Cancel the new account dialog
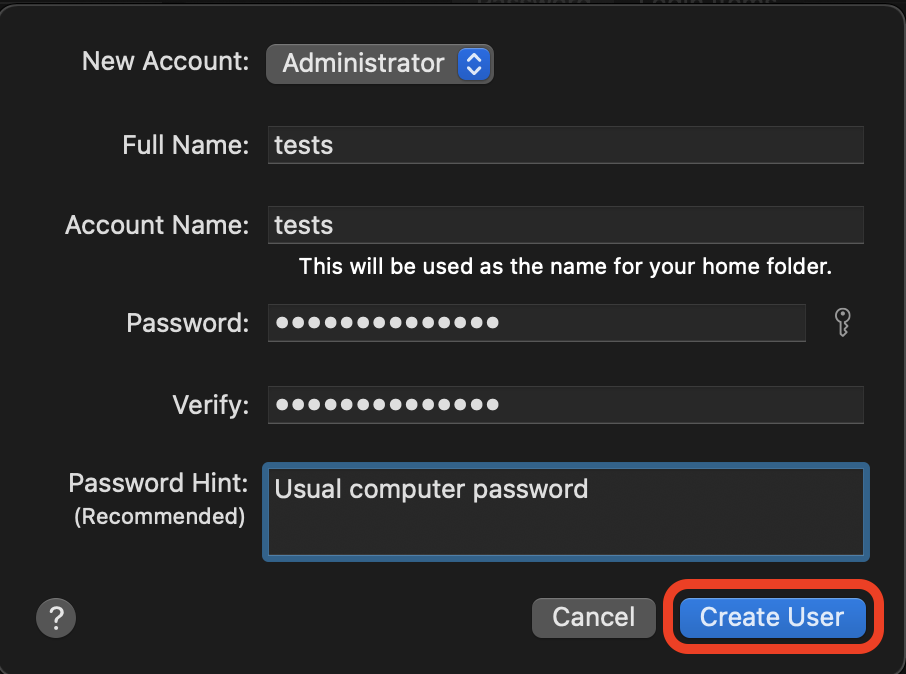This screenshot has height=674, width=906. 593,617
